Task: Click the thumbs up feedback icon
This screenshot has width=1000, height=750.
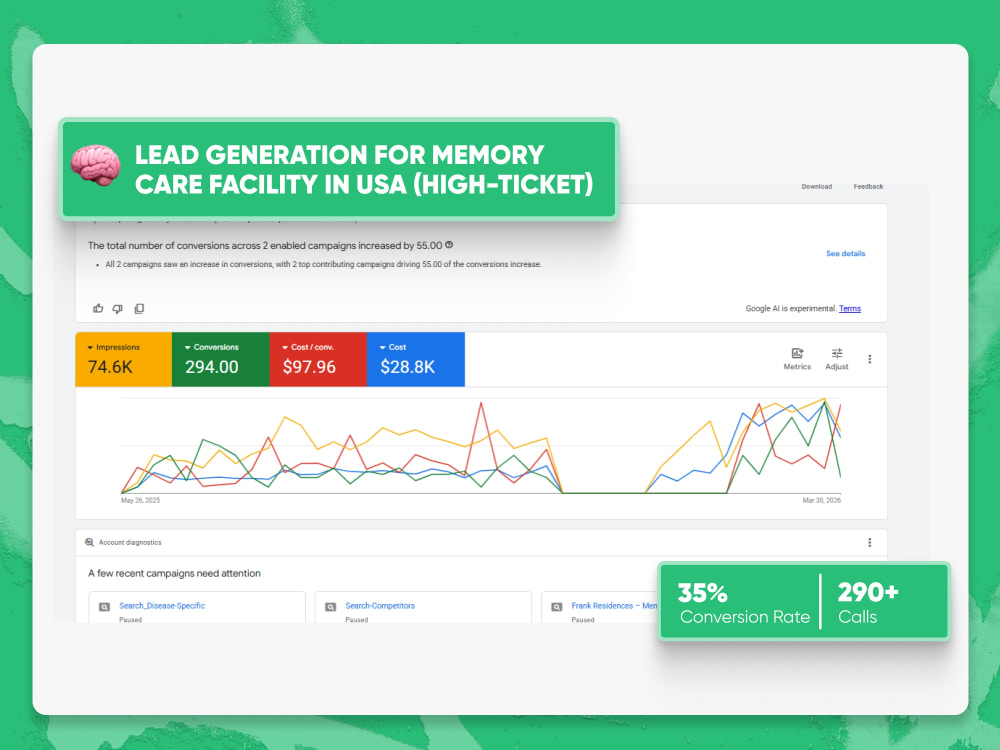Action: point(98,309)
